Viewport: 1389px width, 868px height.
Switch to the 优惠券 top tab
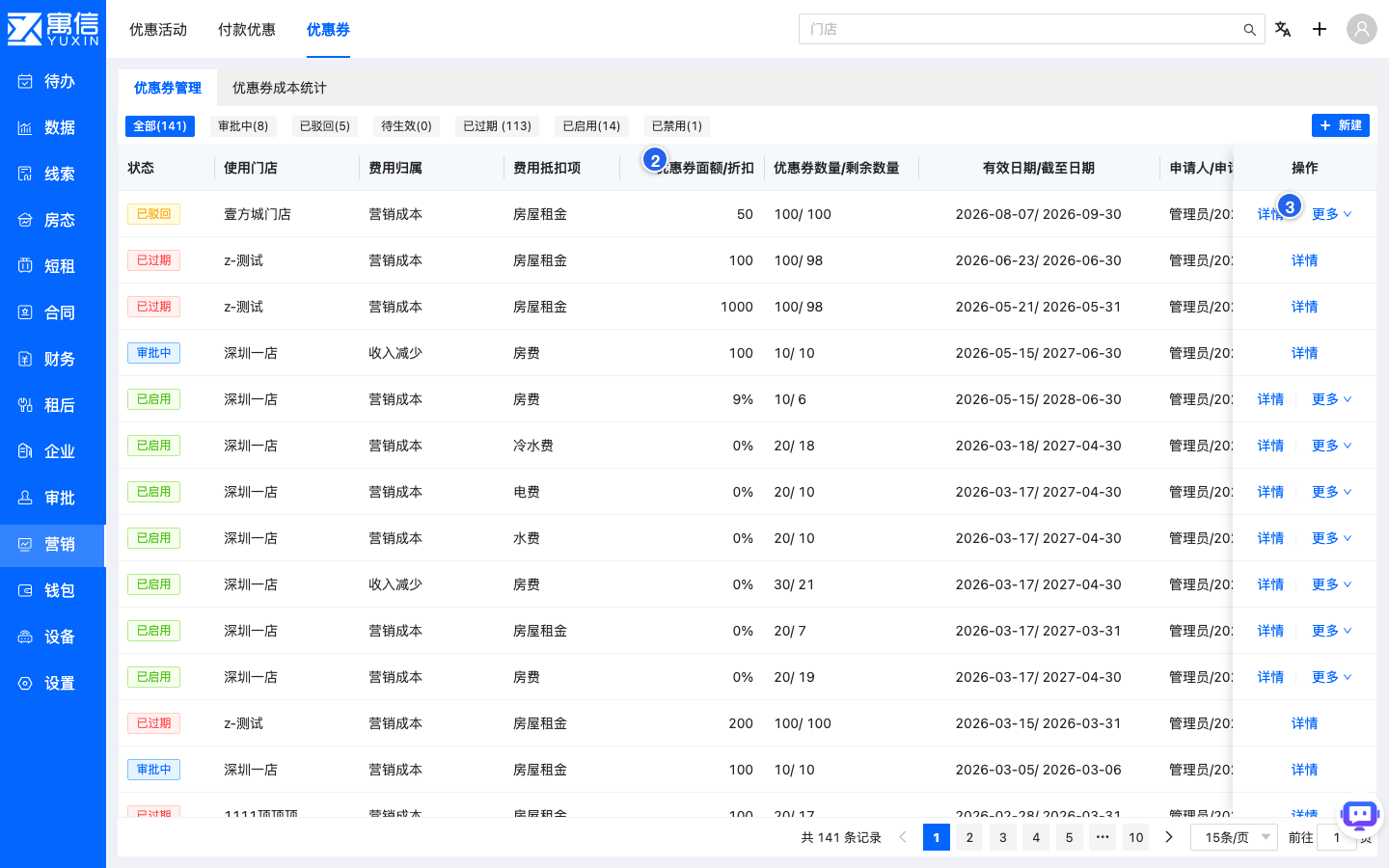pos(328,30)
